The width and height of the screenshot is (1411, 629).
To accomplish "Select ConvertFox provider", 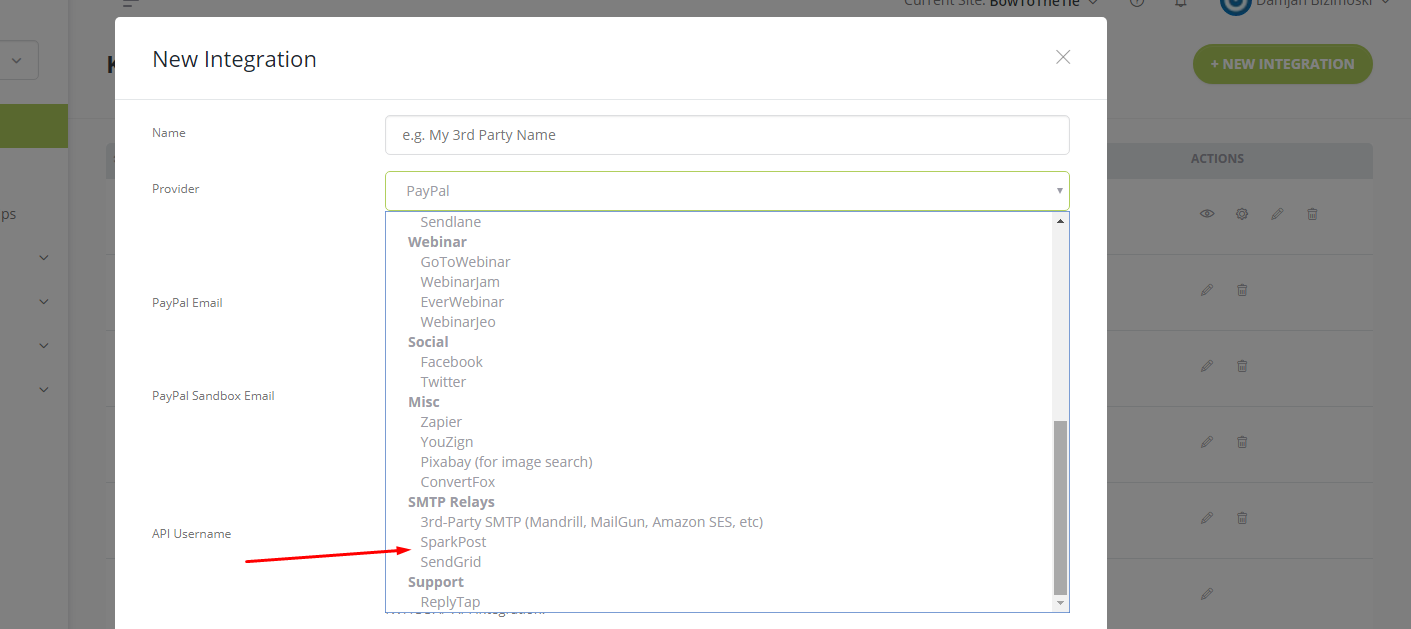I will pos(457,482).
